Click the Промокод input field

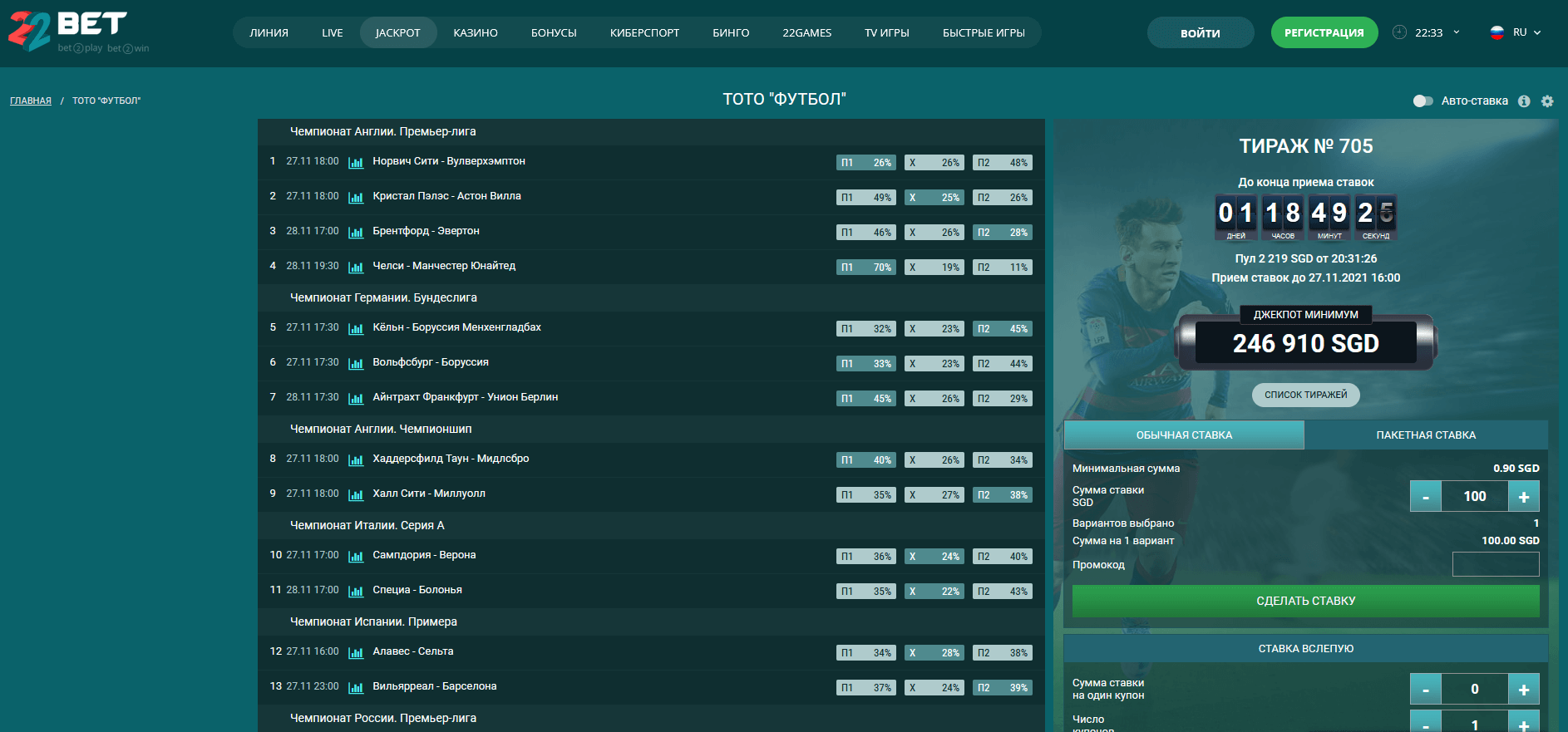click(x=1496, y=564)
